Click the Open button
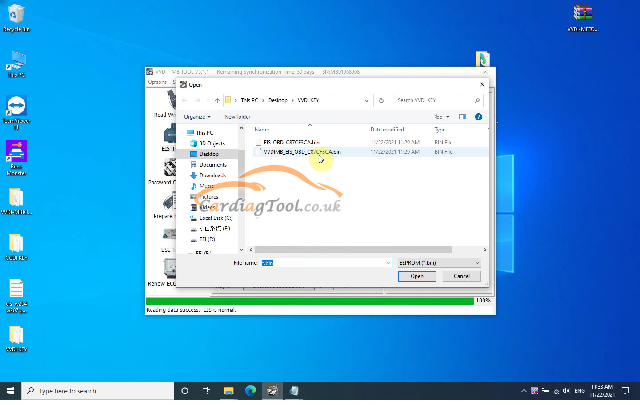The width and height of the screenshot is (640, 405). pyautogui.click(x=417, y=276)
